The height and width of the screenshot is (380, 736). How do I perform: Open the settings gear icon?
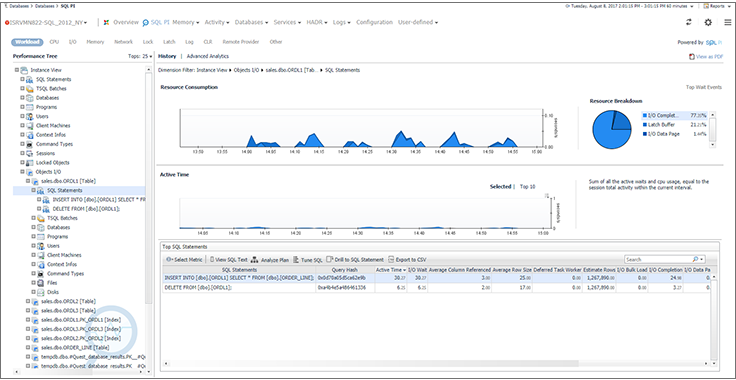(x=708, y=22)
